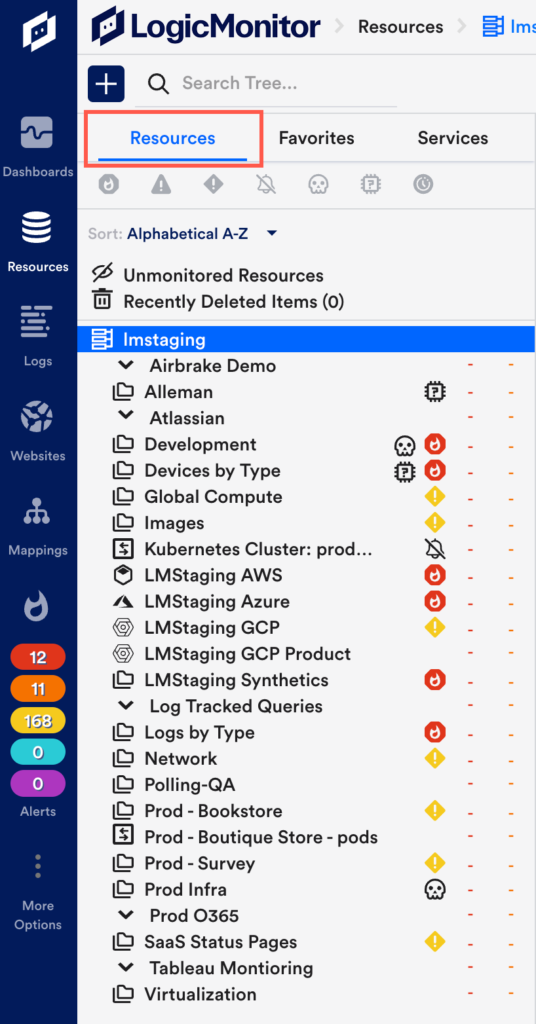Click the LogicMonitor square logo in sidebar
Screen dimensions: 536x1024
39,29
